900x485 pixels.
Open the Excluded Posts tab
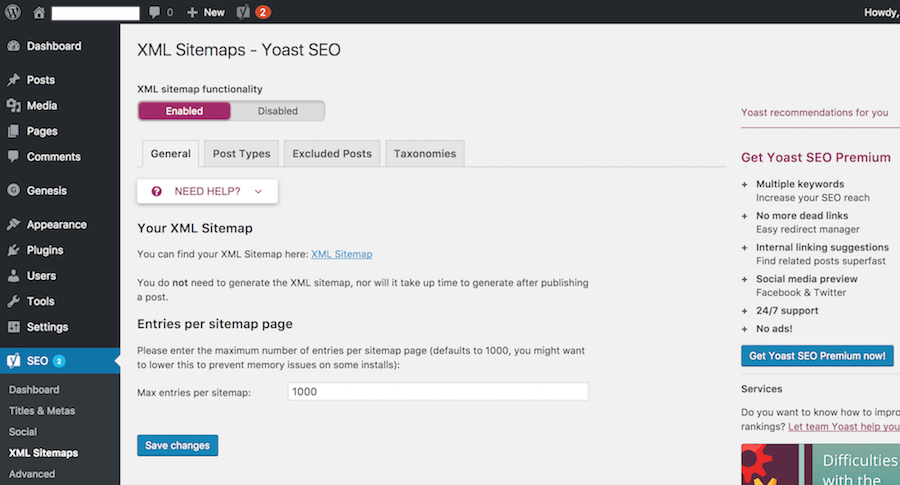point(332,154)
